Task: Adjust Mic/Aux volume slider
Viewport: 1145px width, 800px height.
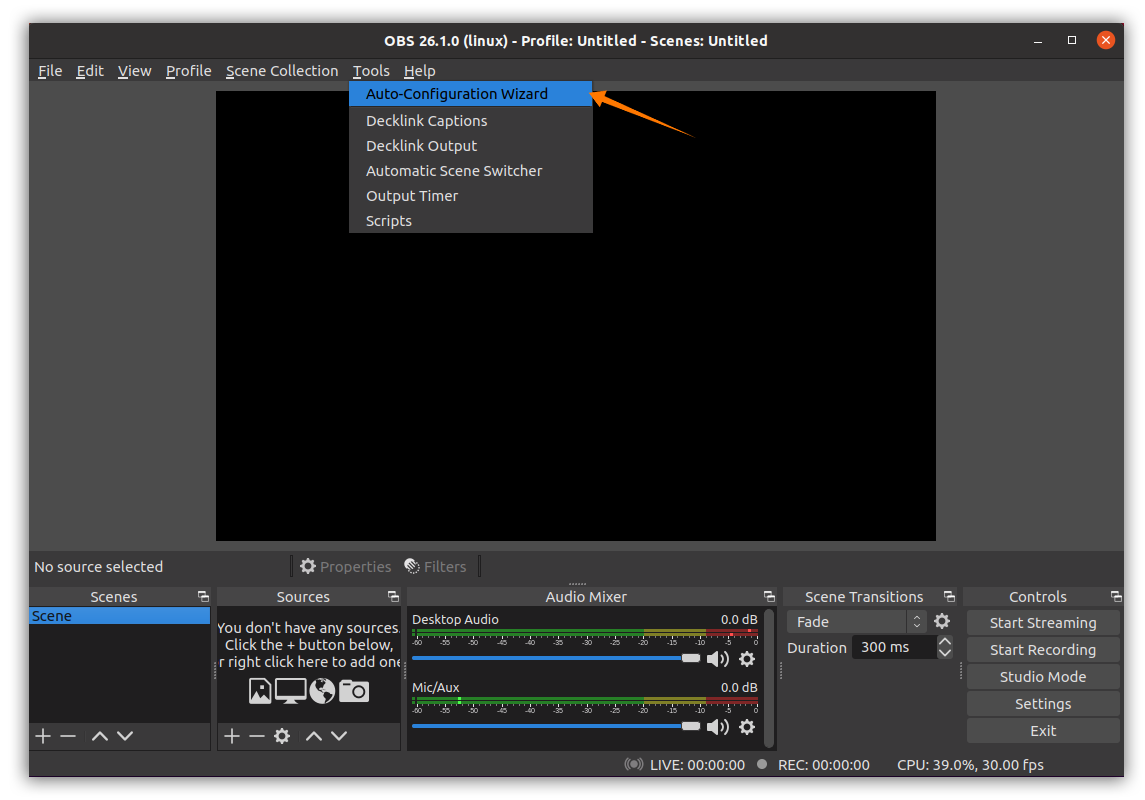Action: click(x=556, y=726)
